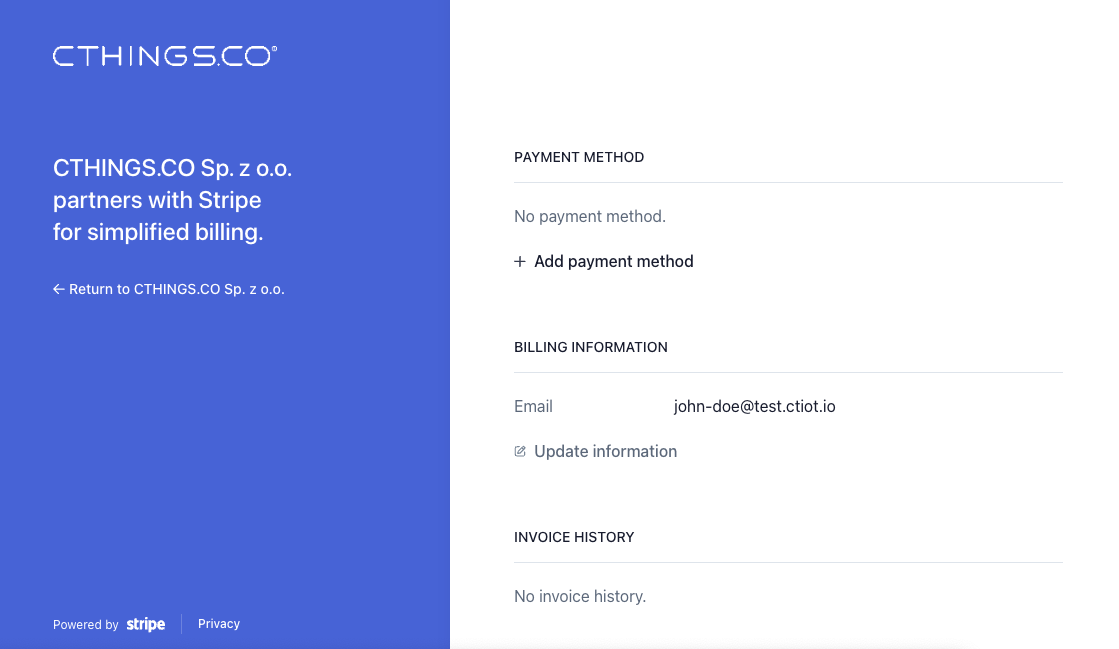Click the Email field label
The image size is (1119, 649).
pyautogui.click(x=533, y=407)
